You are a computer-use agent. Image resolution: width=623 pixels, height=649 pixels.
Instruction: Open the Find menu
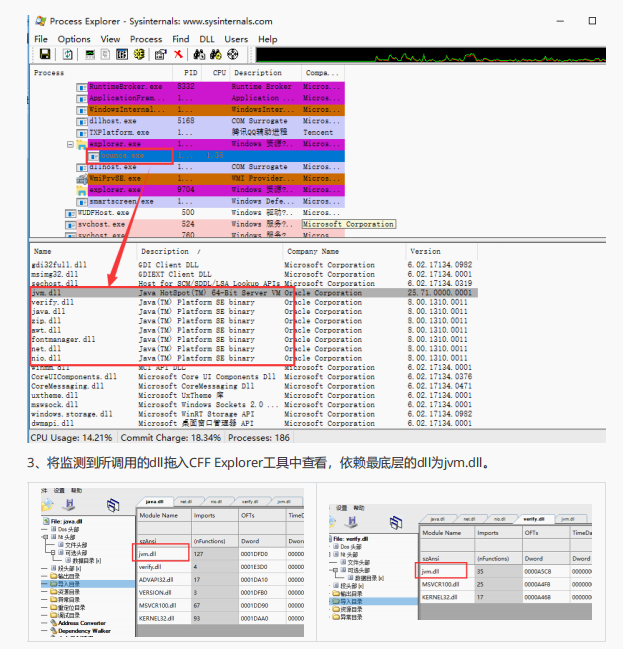pyautogui.click(x=180, y=39)
